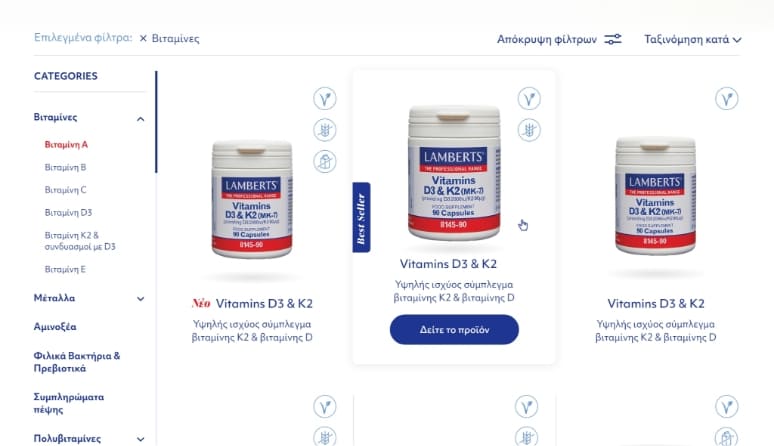Screen dimensions: 774x446
Task: Expand the Πολυβιταμίνες category
Action: [141, 439]
